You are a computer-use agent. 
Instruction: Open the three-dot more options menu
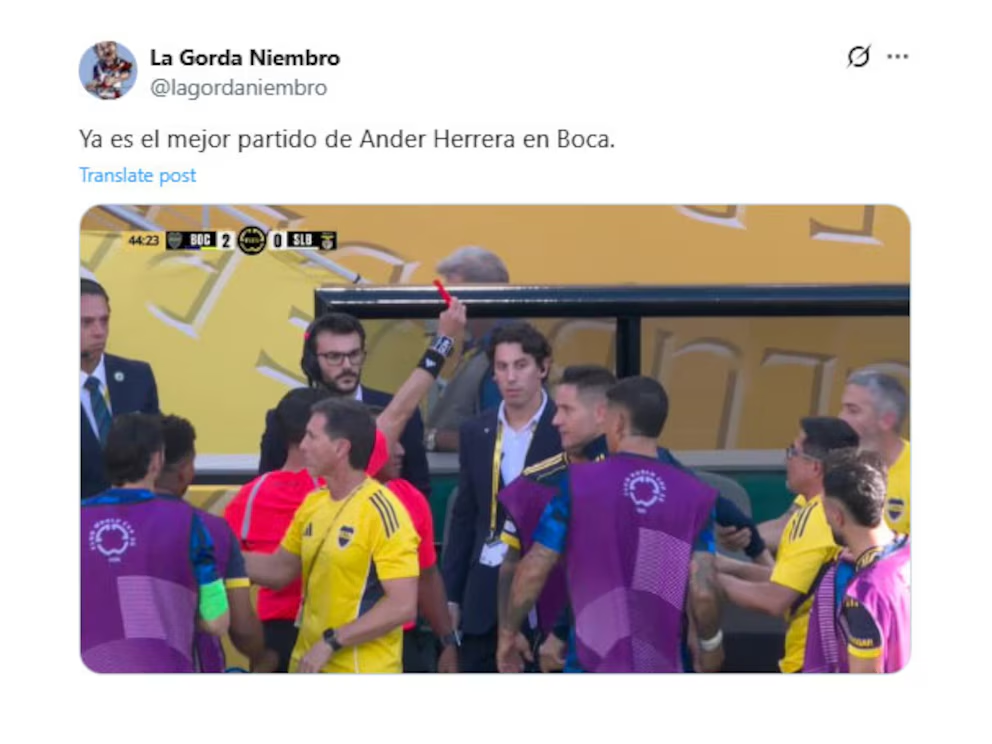point(898,57)
